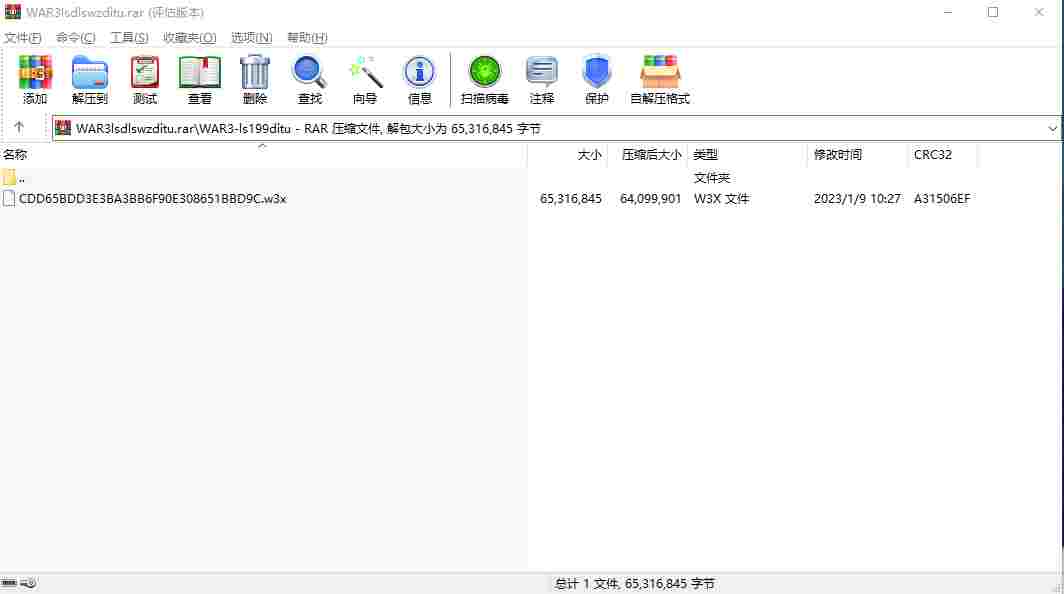Click the CRC value A31506EF
1064x594 pixels.
tap(942, 198)
